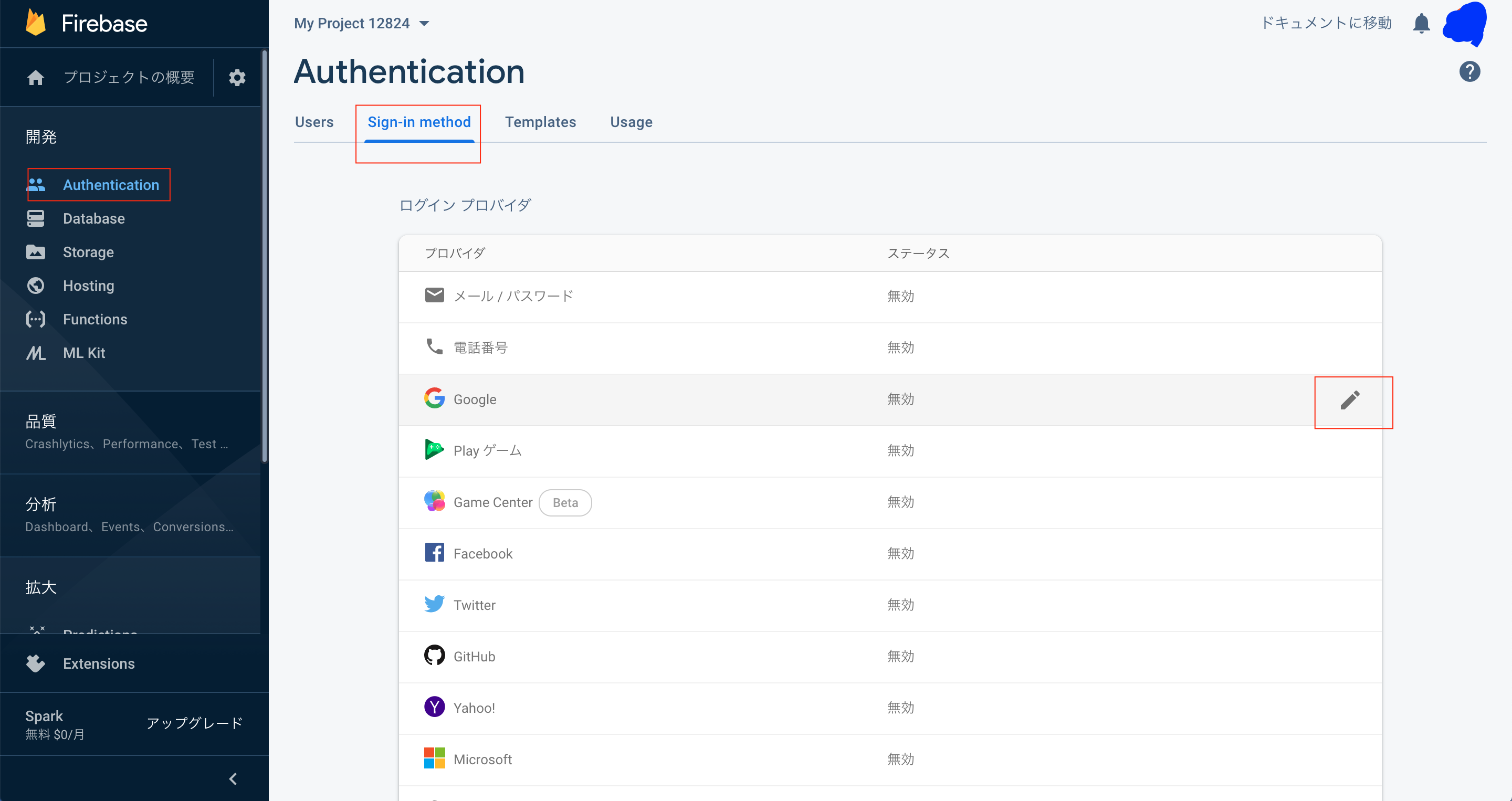Open project settings gear icon
Viewport: 1512px width, 801px height.
[237, 78]
